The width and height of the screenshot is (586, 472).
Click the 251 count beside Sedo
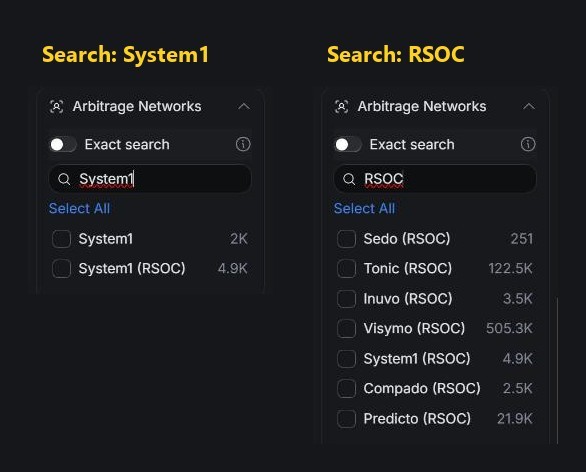point(522,239)
